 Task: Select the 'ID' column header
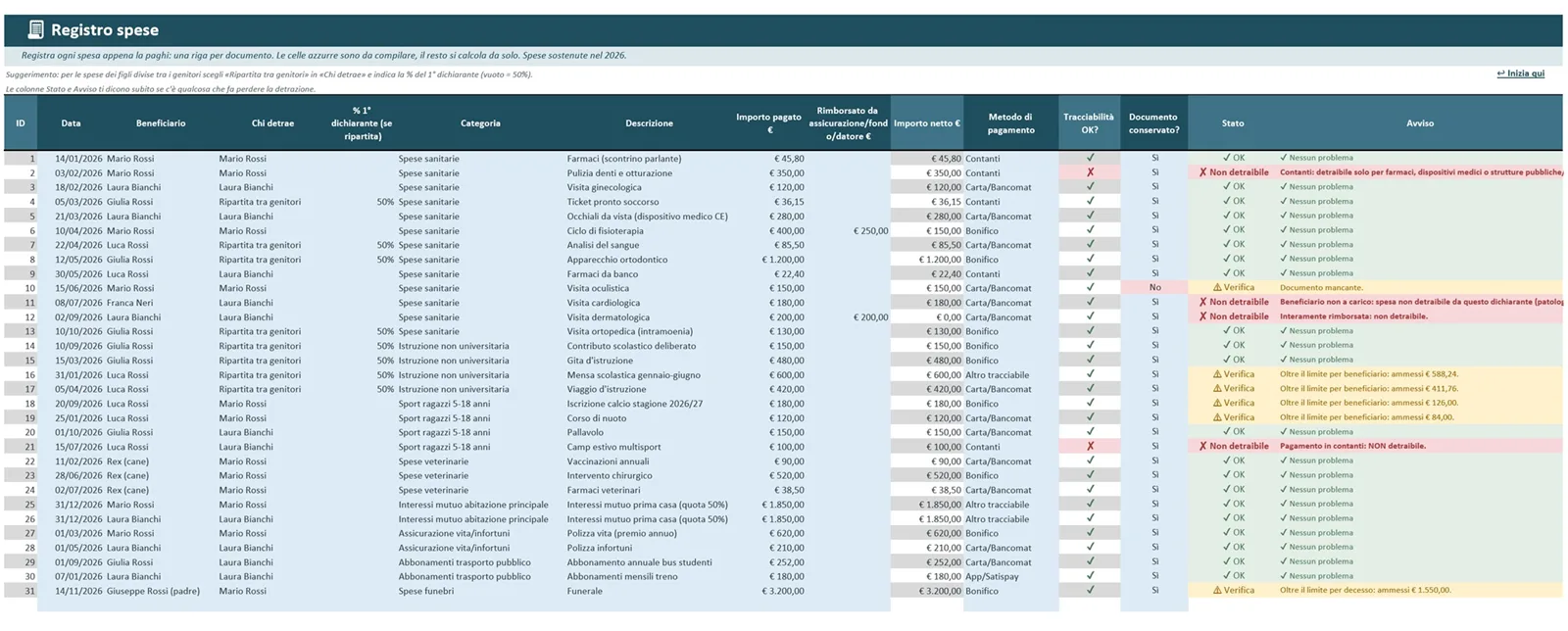point(21,123)
